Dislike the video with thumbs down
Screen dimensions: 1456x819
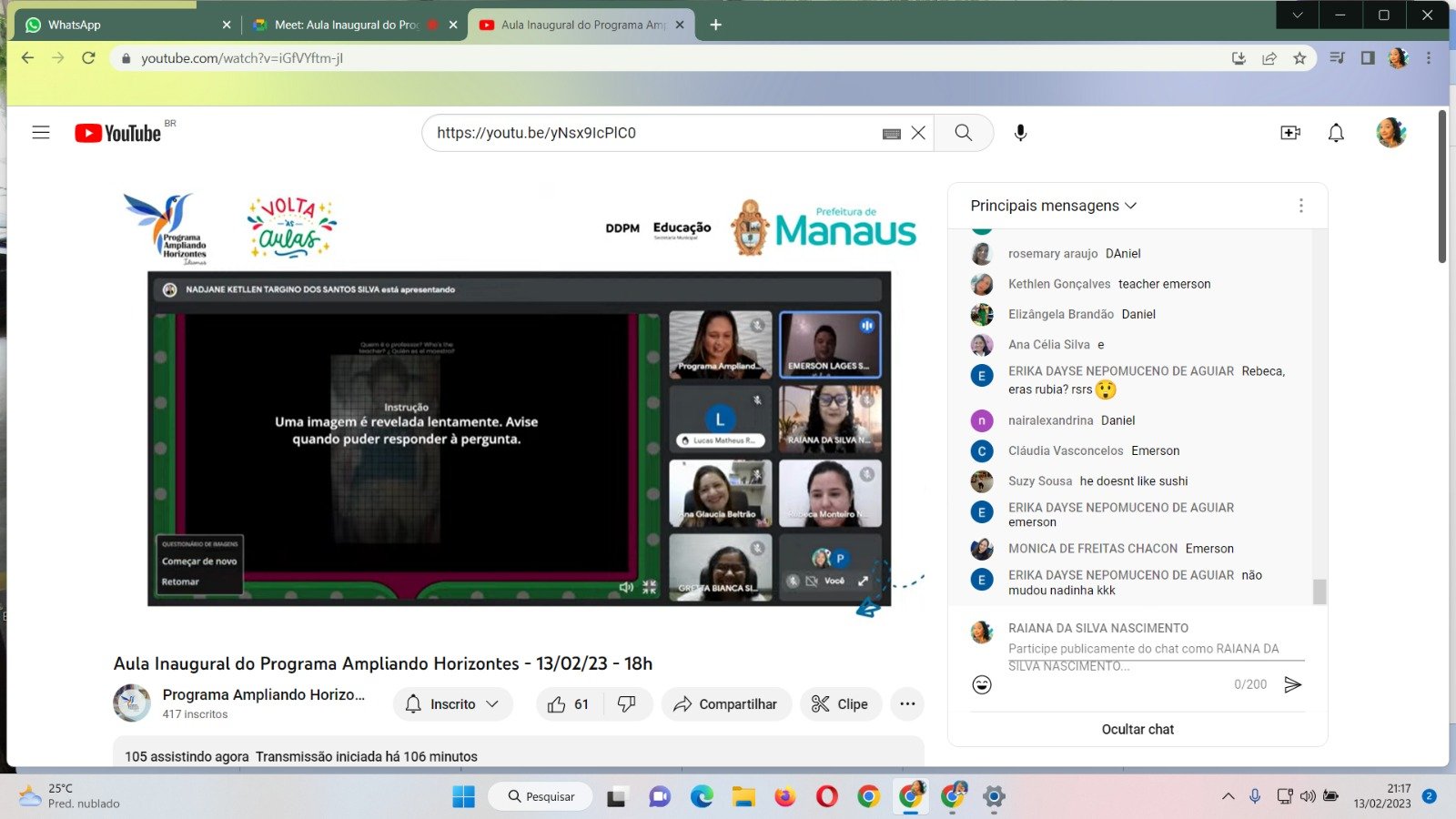pos(627,704)
